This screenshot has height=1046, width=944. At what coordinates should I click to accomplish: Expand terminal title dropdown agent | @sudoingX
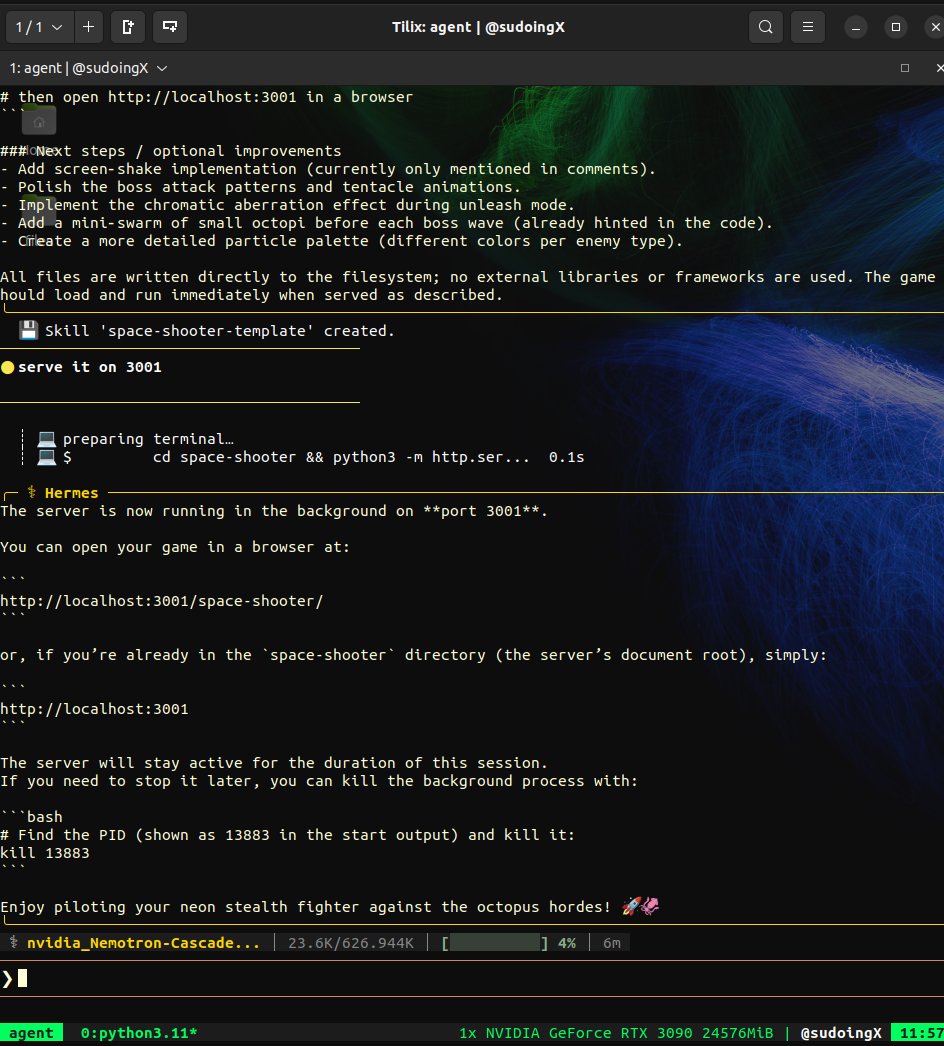[162, 68]
